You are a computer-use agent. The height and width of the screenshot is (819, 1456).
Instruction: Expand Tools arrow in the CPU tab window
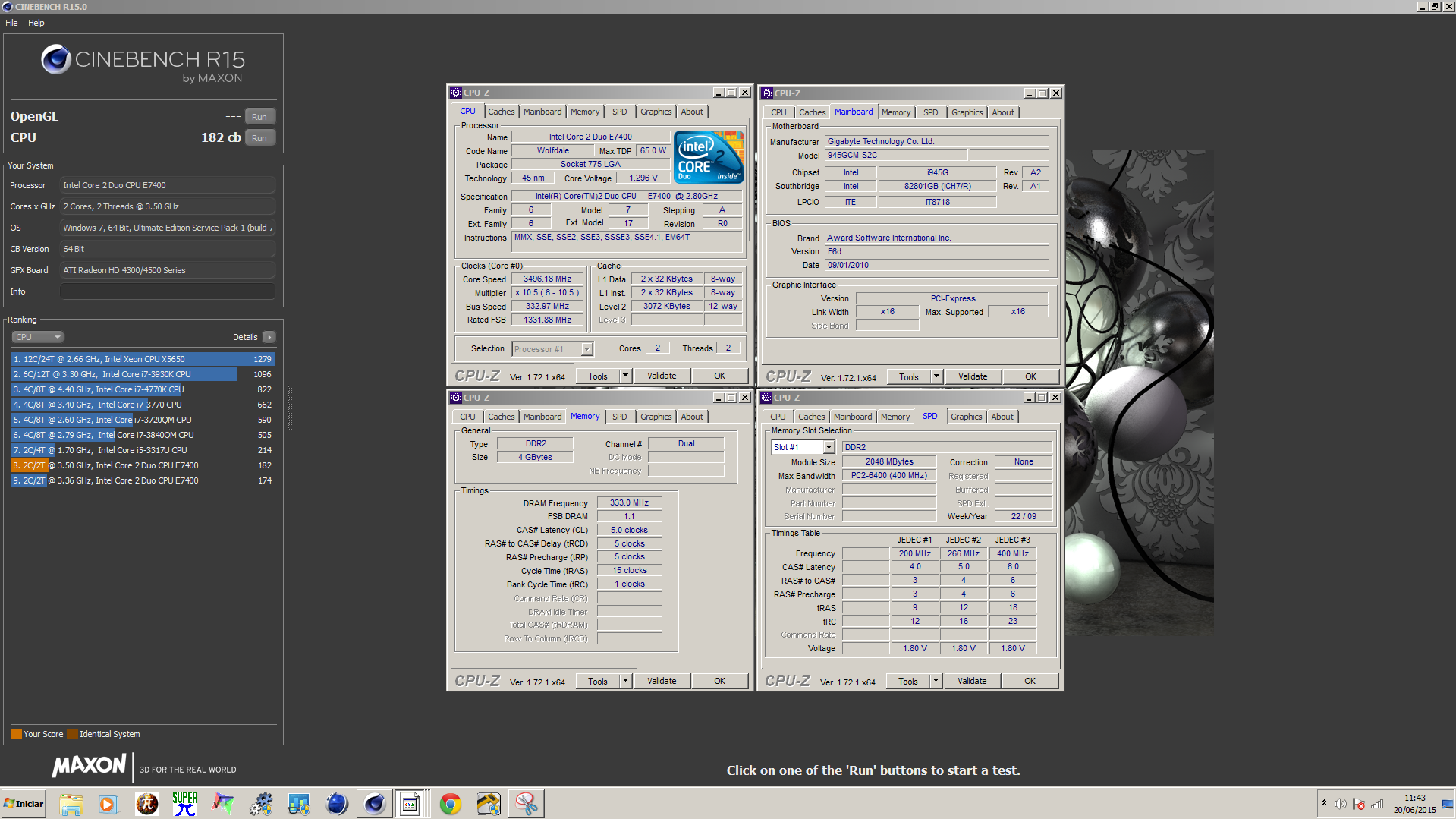pos(626,376)
